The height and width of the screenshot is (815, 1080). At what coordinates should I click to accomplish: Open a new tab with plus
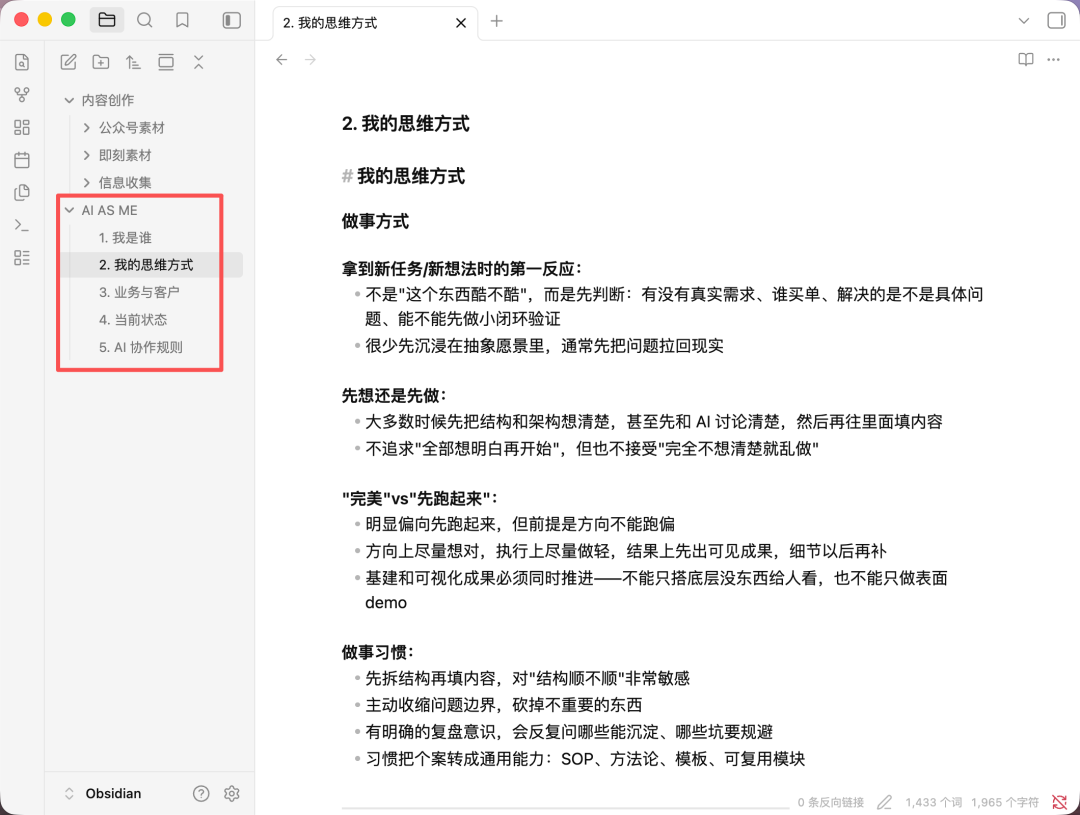point(497,21)
